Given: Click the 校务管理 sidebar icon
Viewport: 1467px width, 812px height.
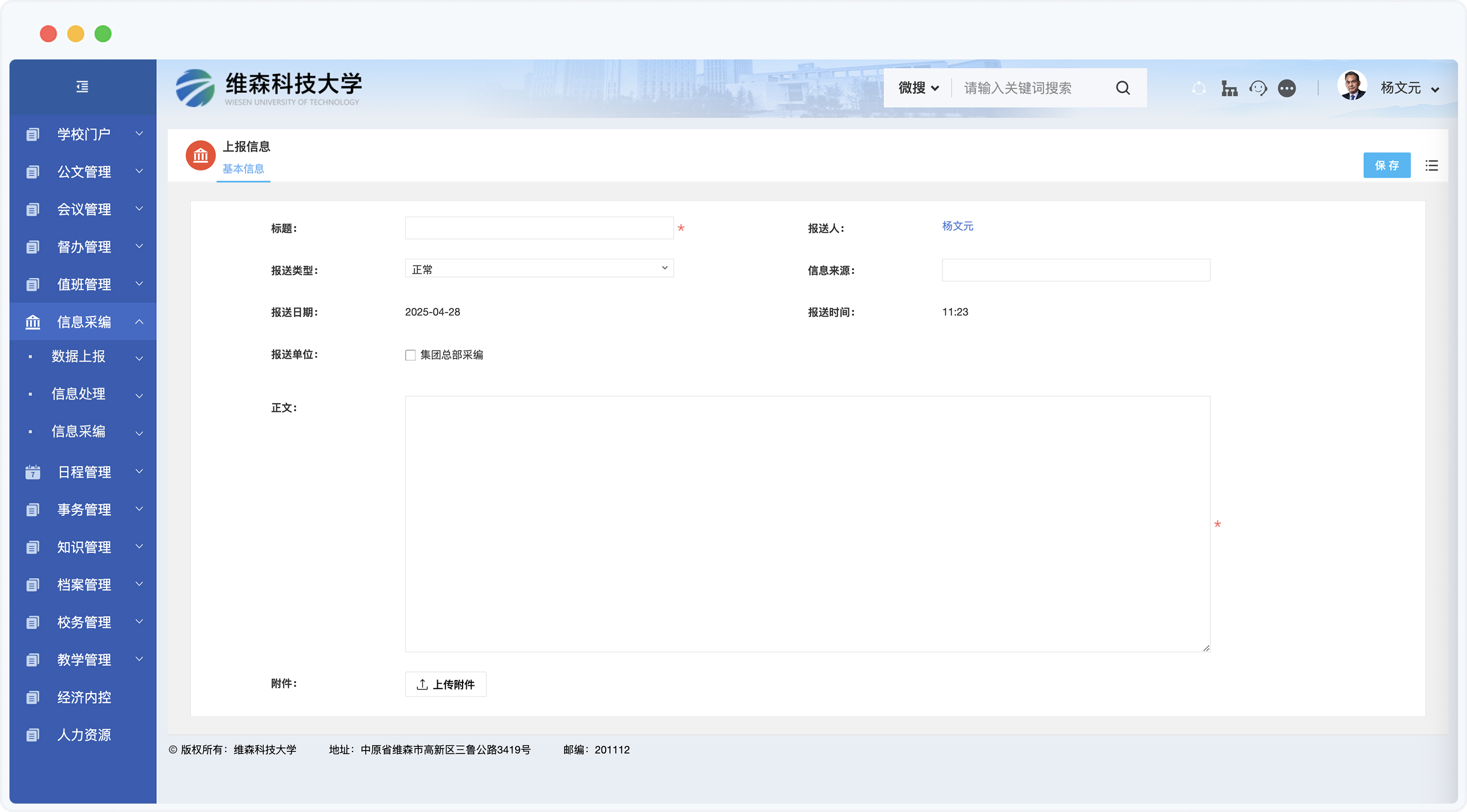Looking at the screenshot, I should coord(33,623).
